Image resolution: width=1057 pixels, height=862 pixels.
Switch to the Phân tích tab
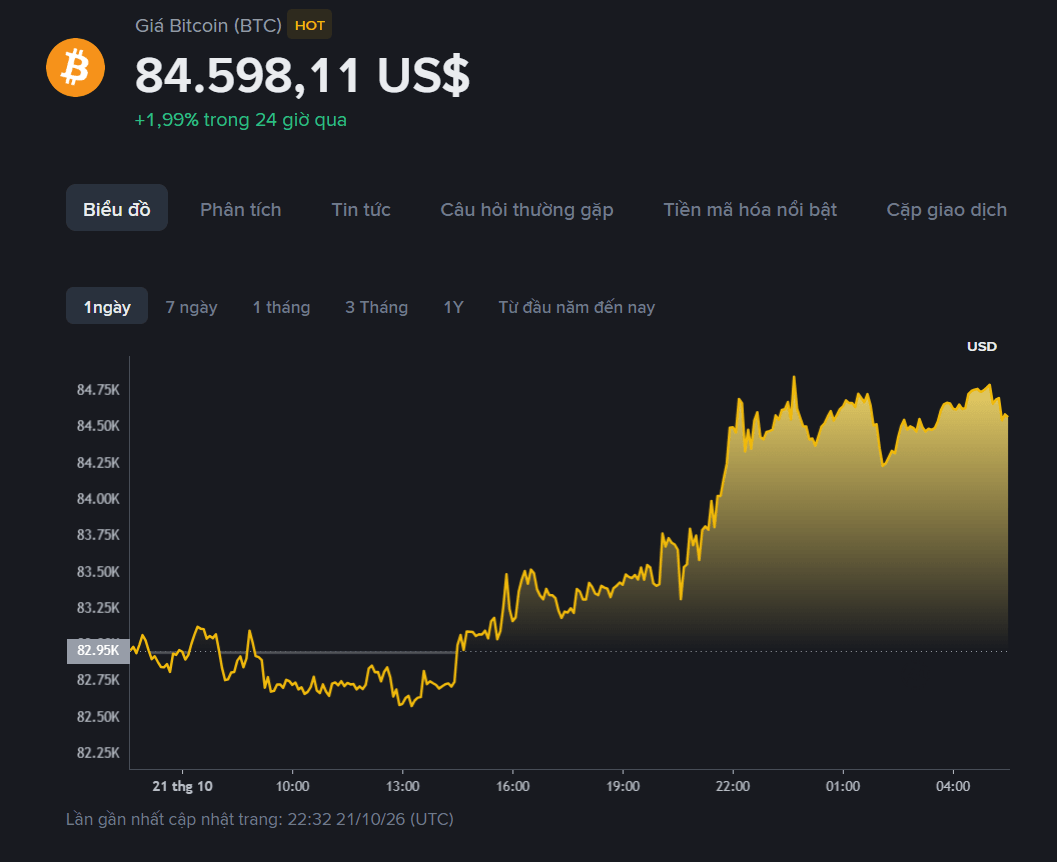241,210
